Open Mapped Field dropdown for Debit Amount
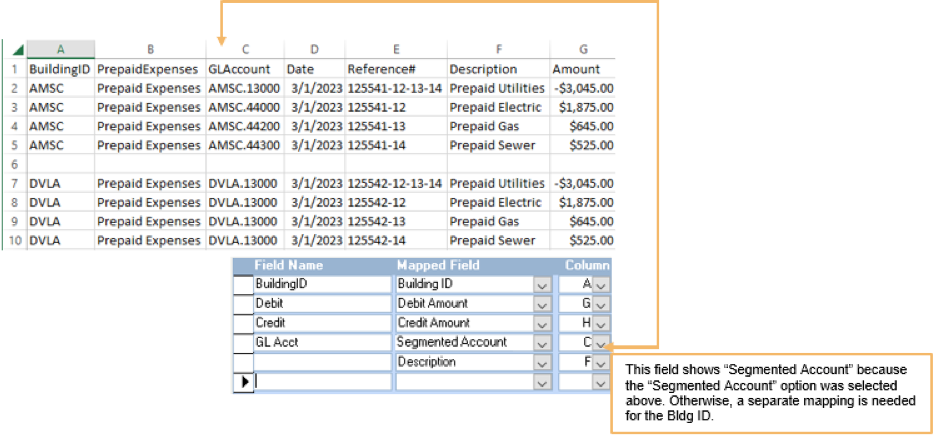This screenshot has width=935, height=436. [x=542, y=304]
